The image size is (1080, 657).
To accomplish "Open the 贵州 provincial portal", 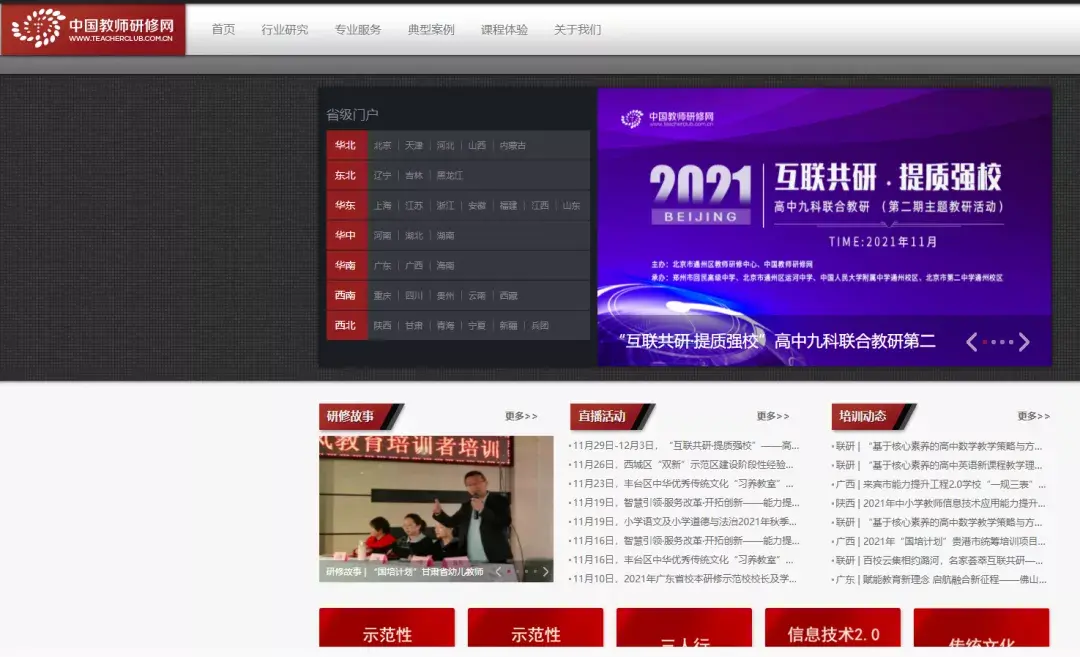I will (446, 296).
